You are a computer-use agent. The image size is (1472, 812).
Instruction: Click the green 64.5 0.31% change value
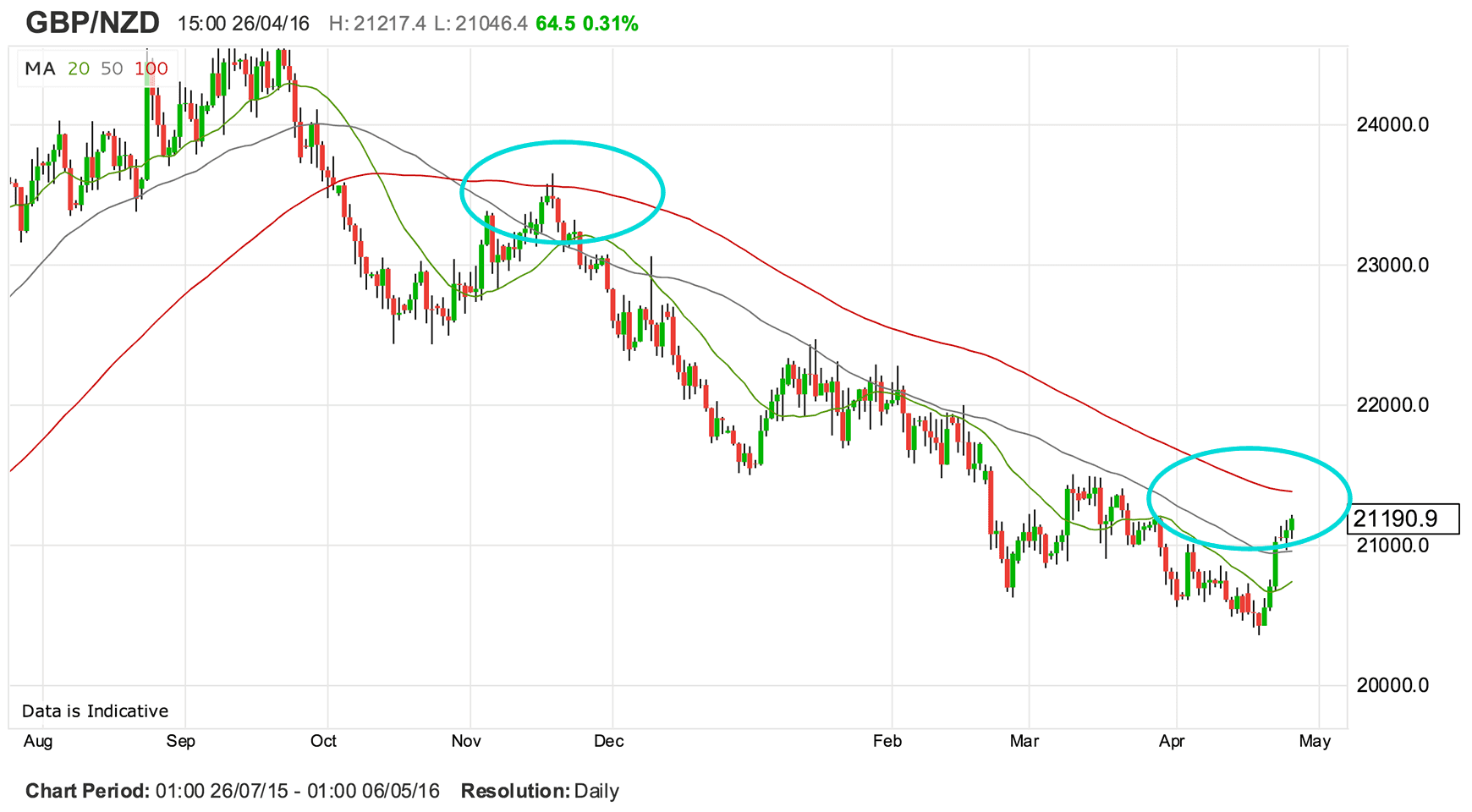[x=586, y=24]
